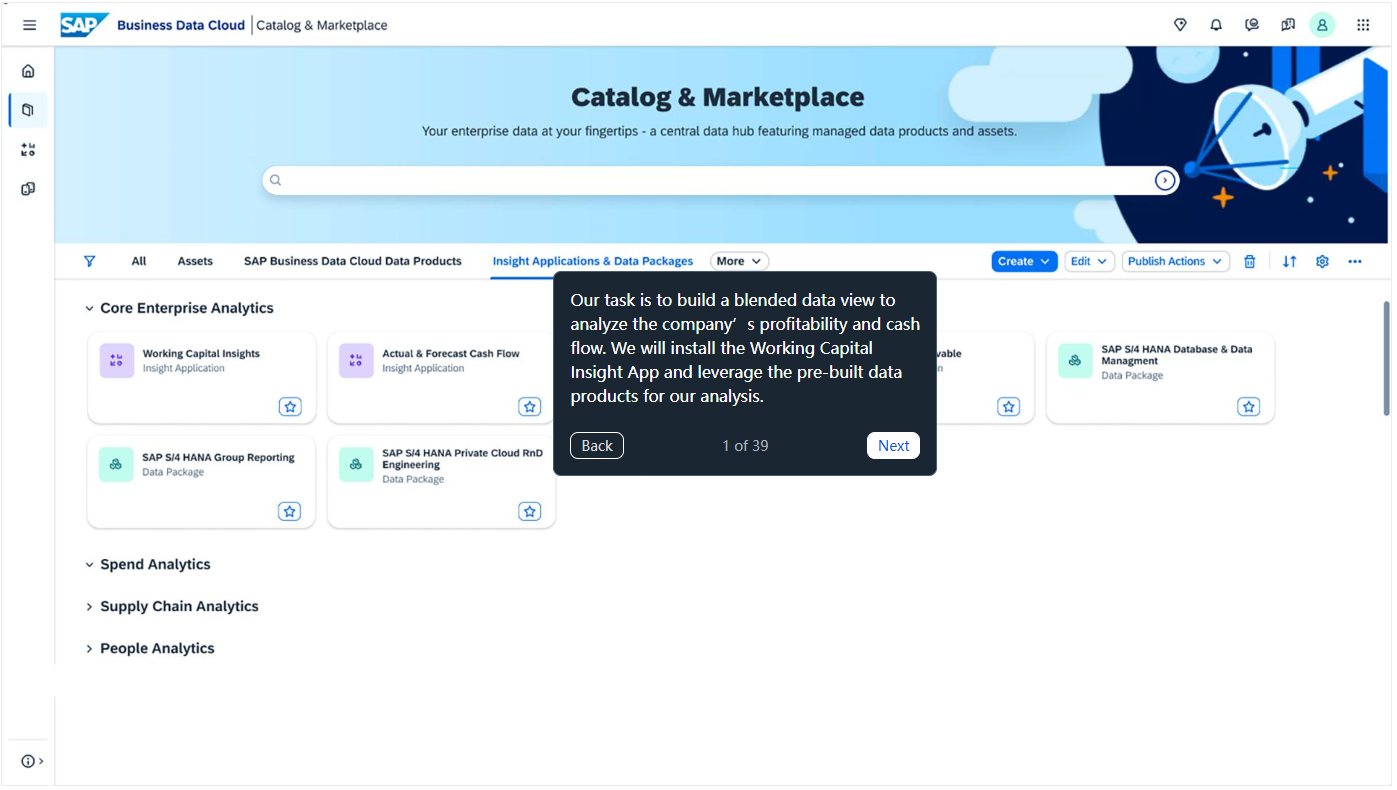Image resolution: width=1397 pixels, height=790 pixels.
Task: Open the Create dropdown button
Action: pos(1024,261)
